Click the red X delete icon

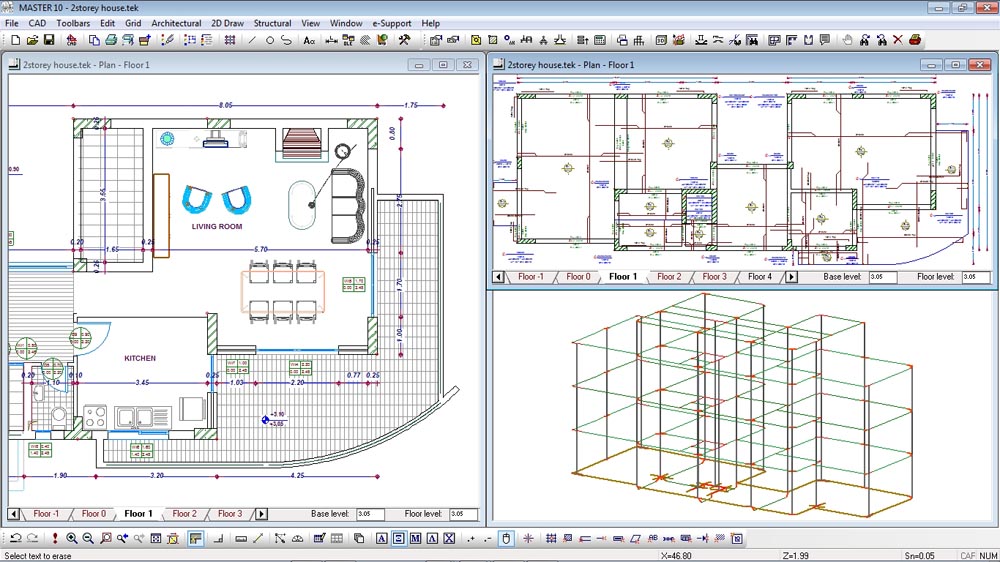pos(897,40)
